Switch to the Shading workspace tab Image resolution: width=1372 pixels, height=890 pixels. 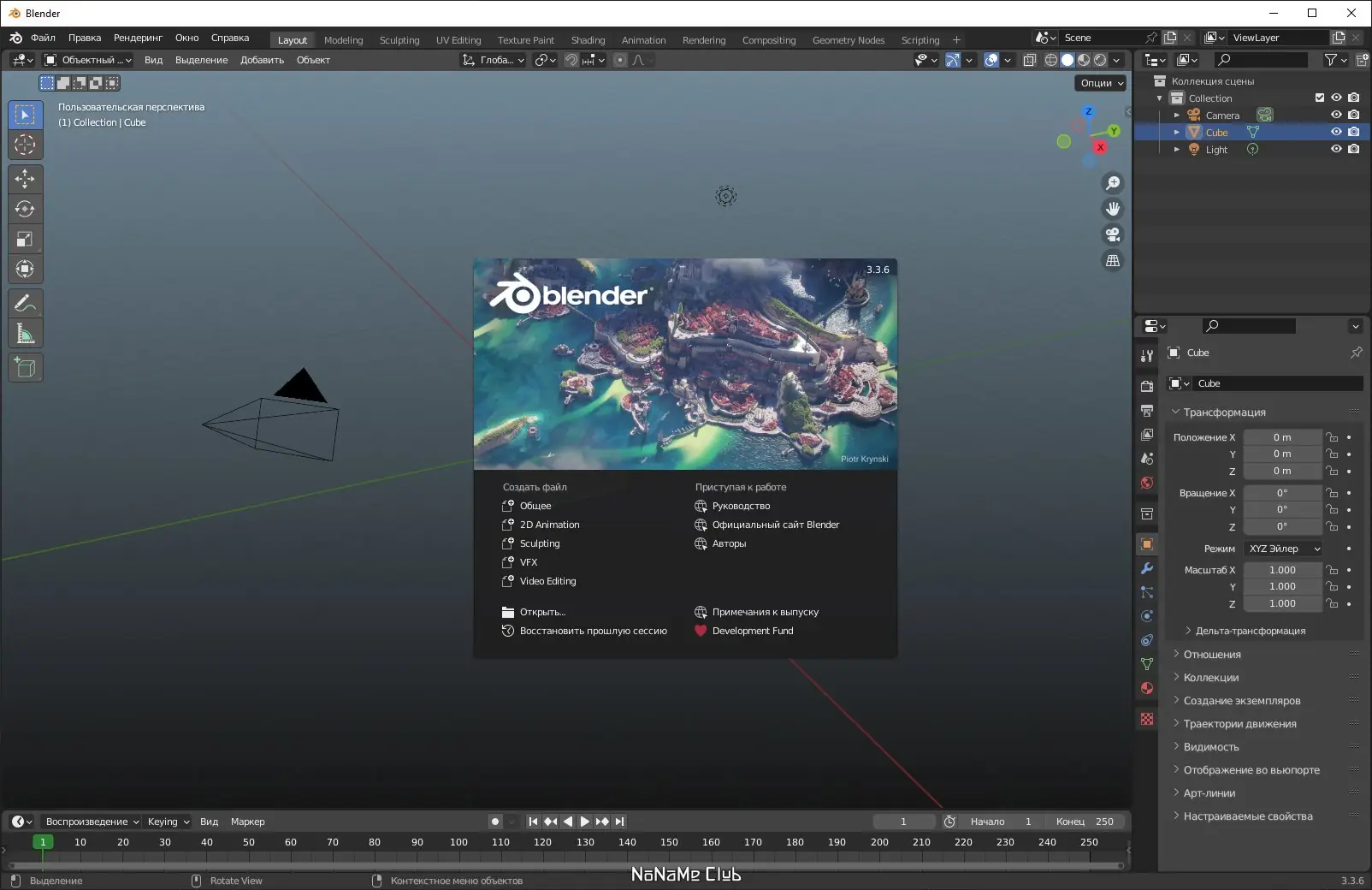tap(588, 40)
